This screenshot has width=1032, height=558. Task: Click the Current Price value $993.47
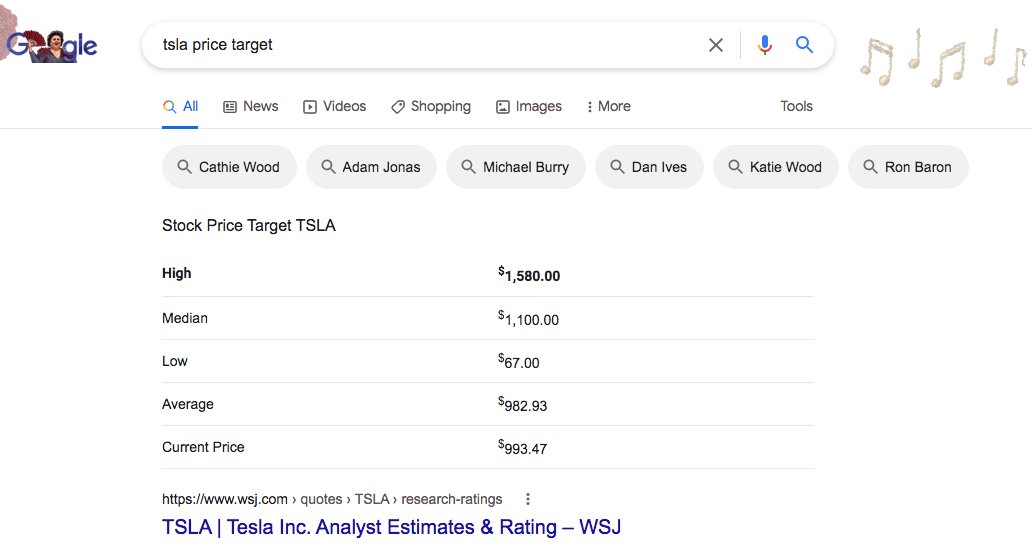point(523,447)
